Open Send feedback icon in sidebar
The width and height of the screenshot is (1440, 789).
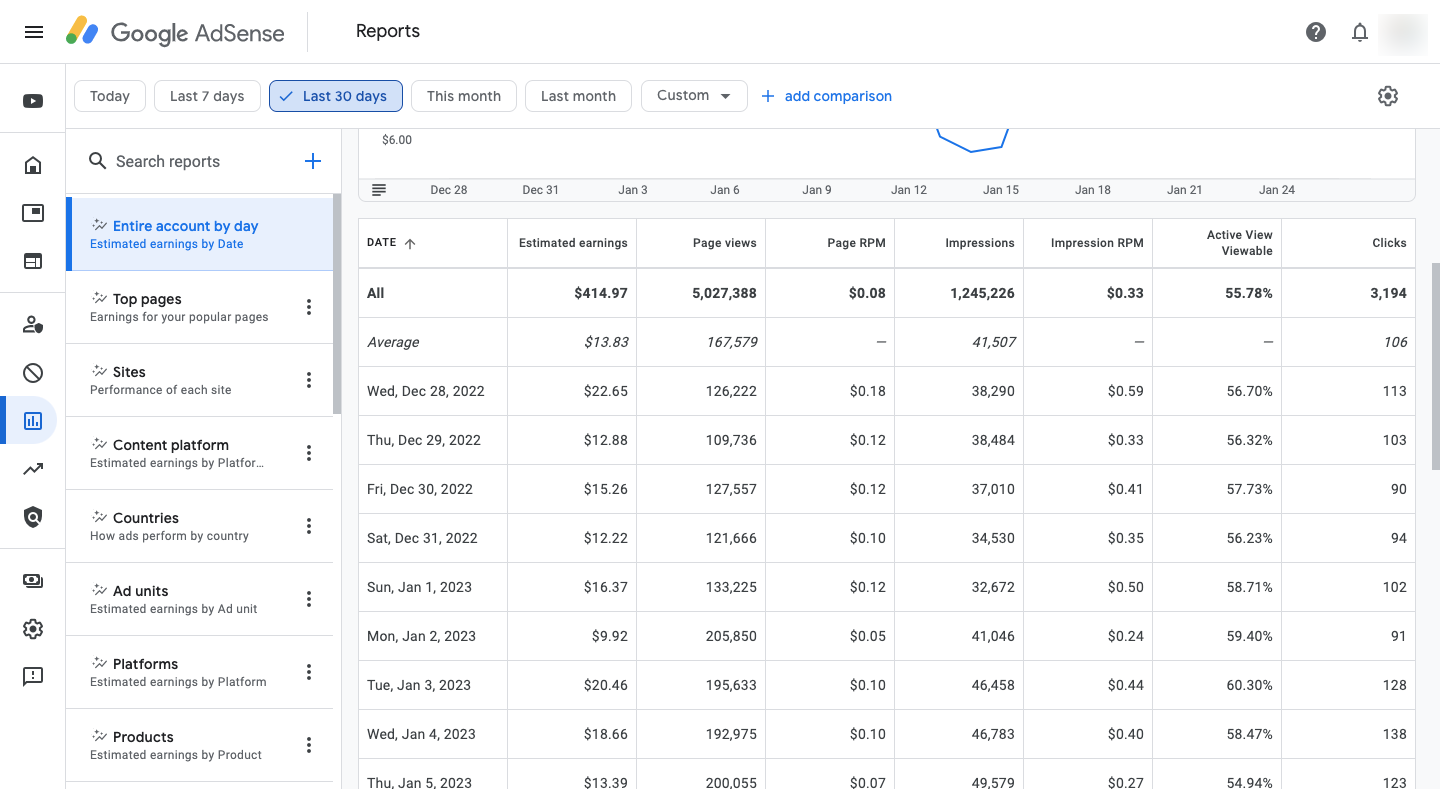[x=33, y=677]
